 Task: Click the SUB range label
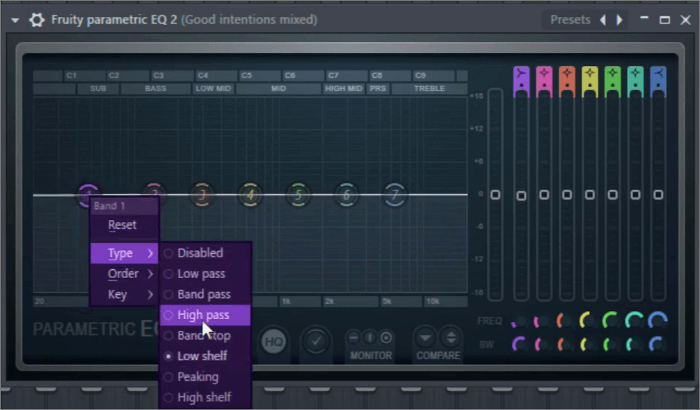pos(98,88)
